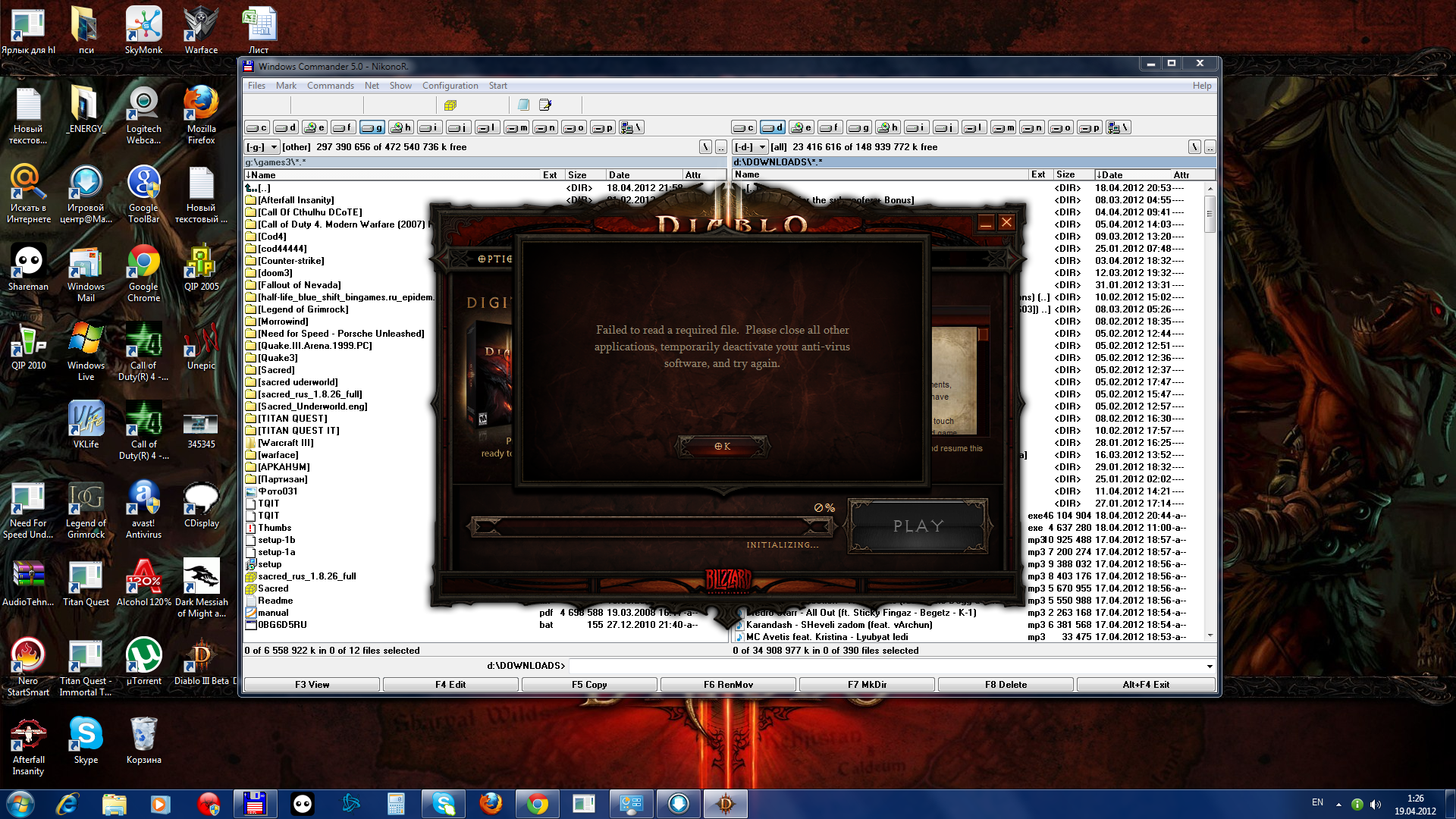Click the Diablo launcher PLAY button
Viewport: 1456px width, 819px height.
click(918, 526)
